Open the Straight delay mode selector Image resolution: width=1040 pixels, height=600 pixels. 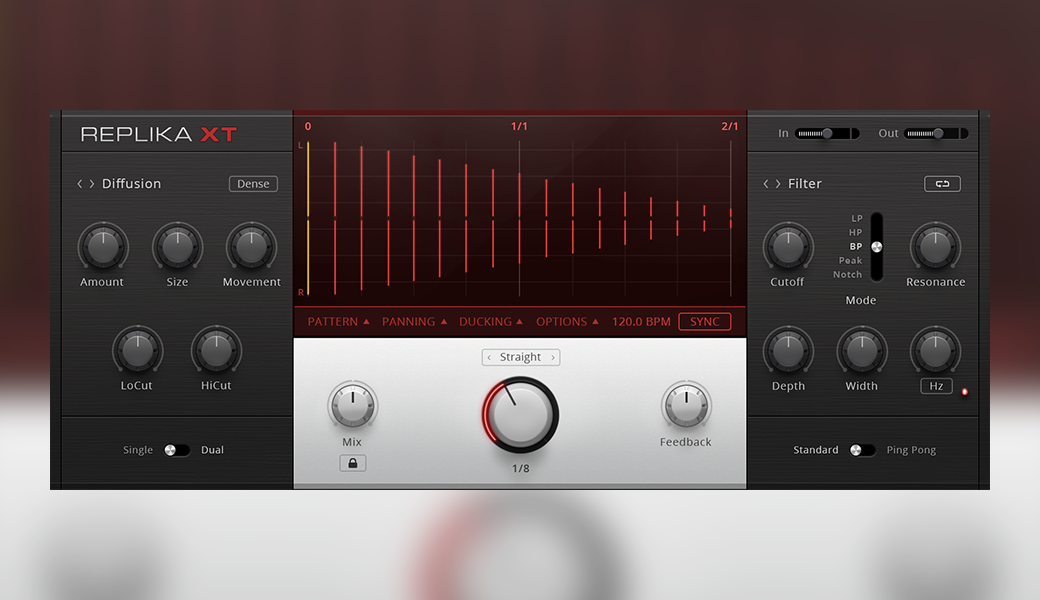[521, 357]
